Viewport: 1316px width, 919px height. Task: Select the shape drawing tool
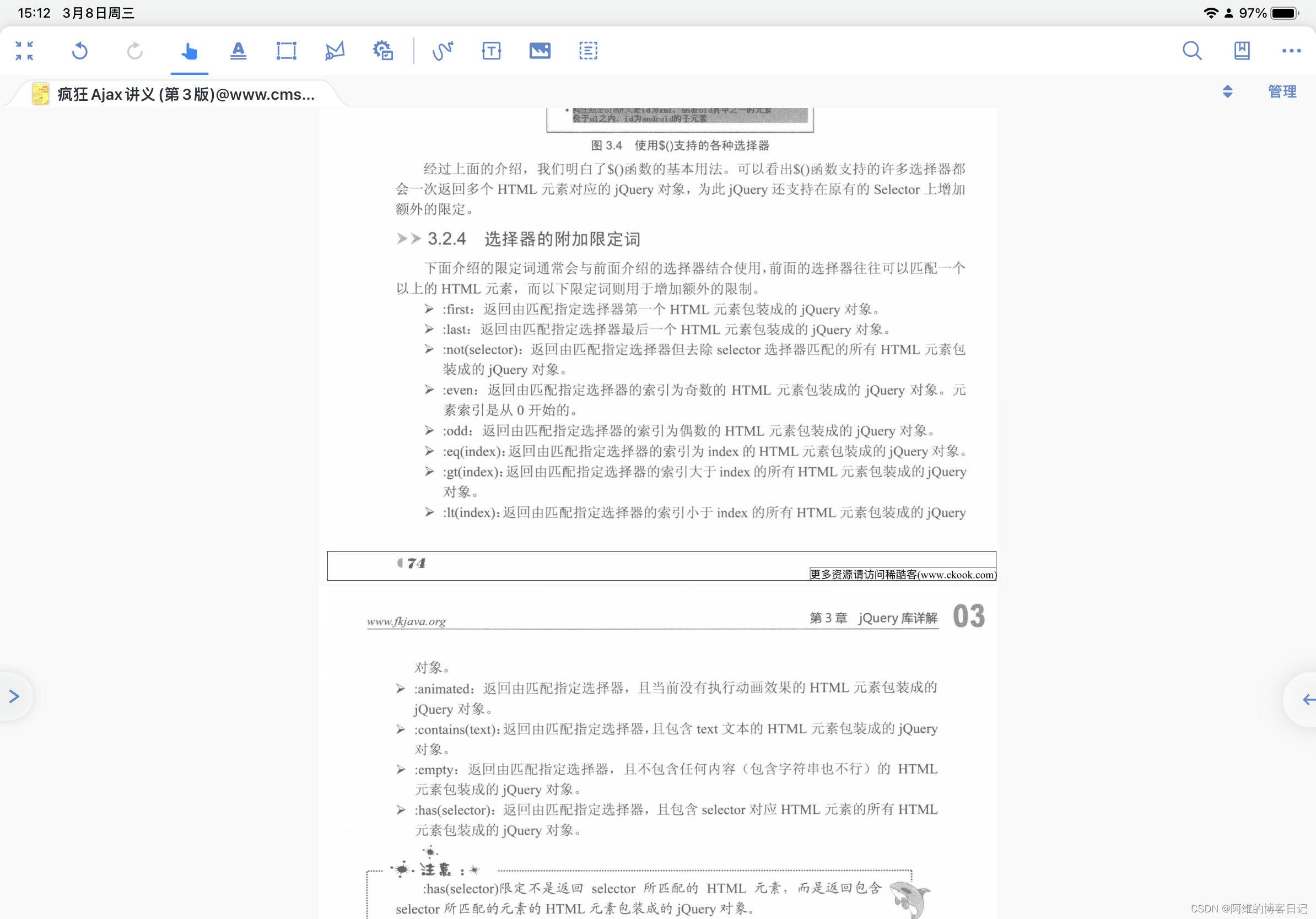(x=335, y=51)
